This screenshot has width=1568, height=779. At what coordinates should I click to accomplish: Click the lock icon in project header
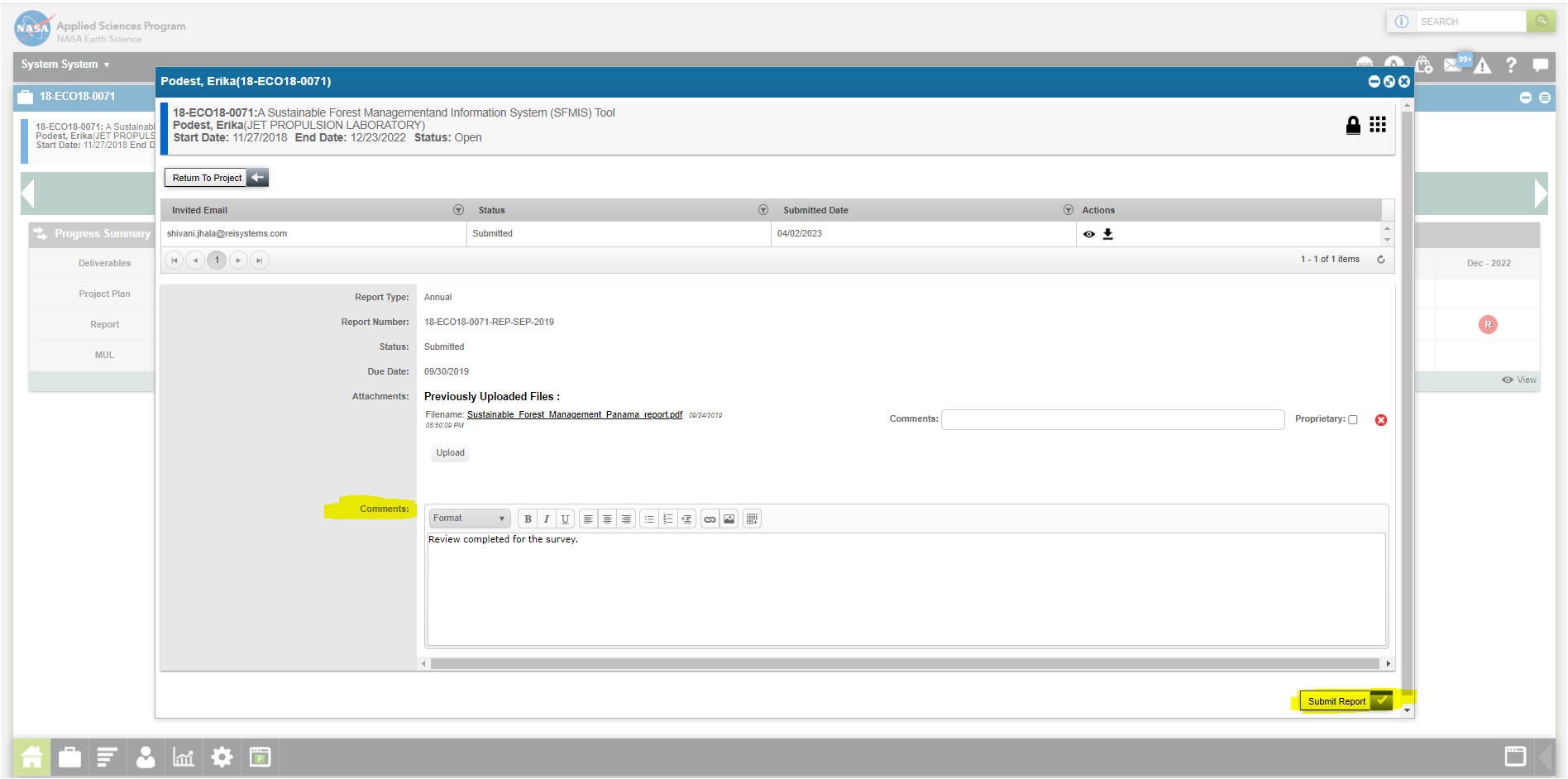(1353, 125)
